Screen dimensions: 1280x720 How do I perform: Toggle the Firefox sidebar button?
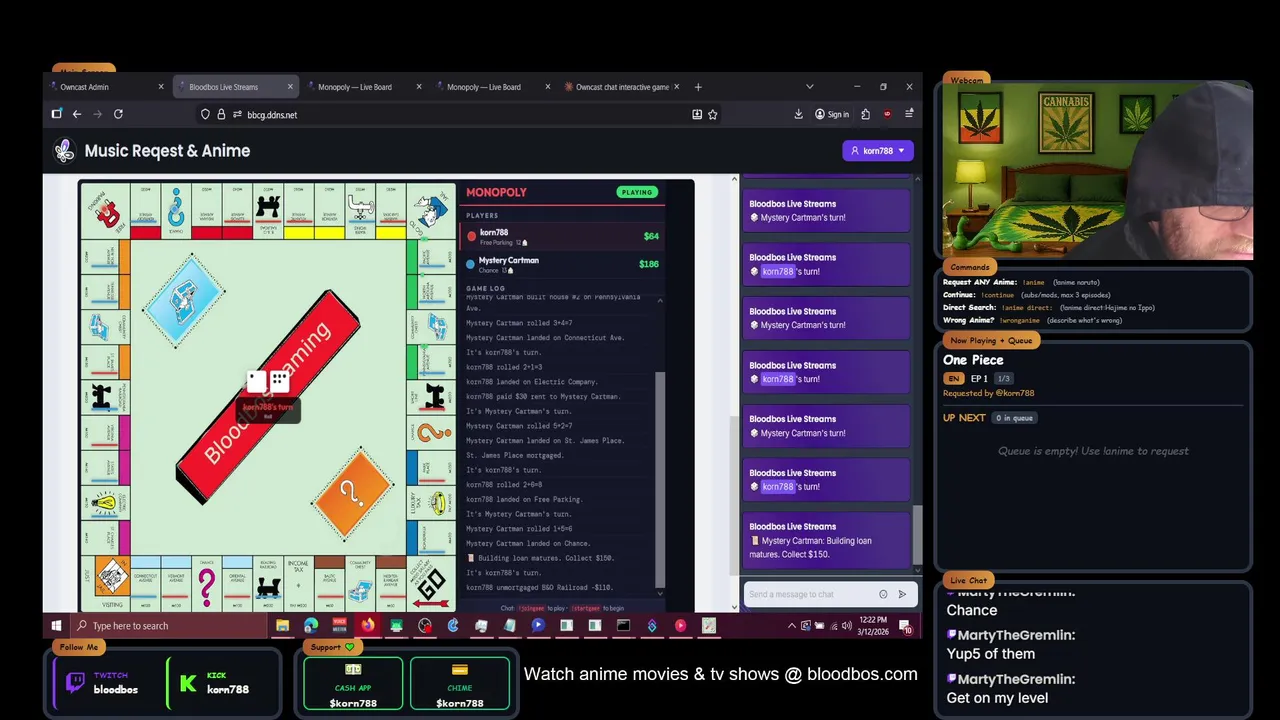57,114
